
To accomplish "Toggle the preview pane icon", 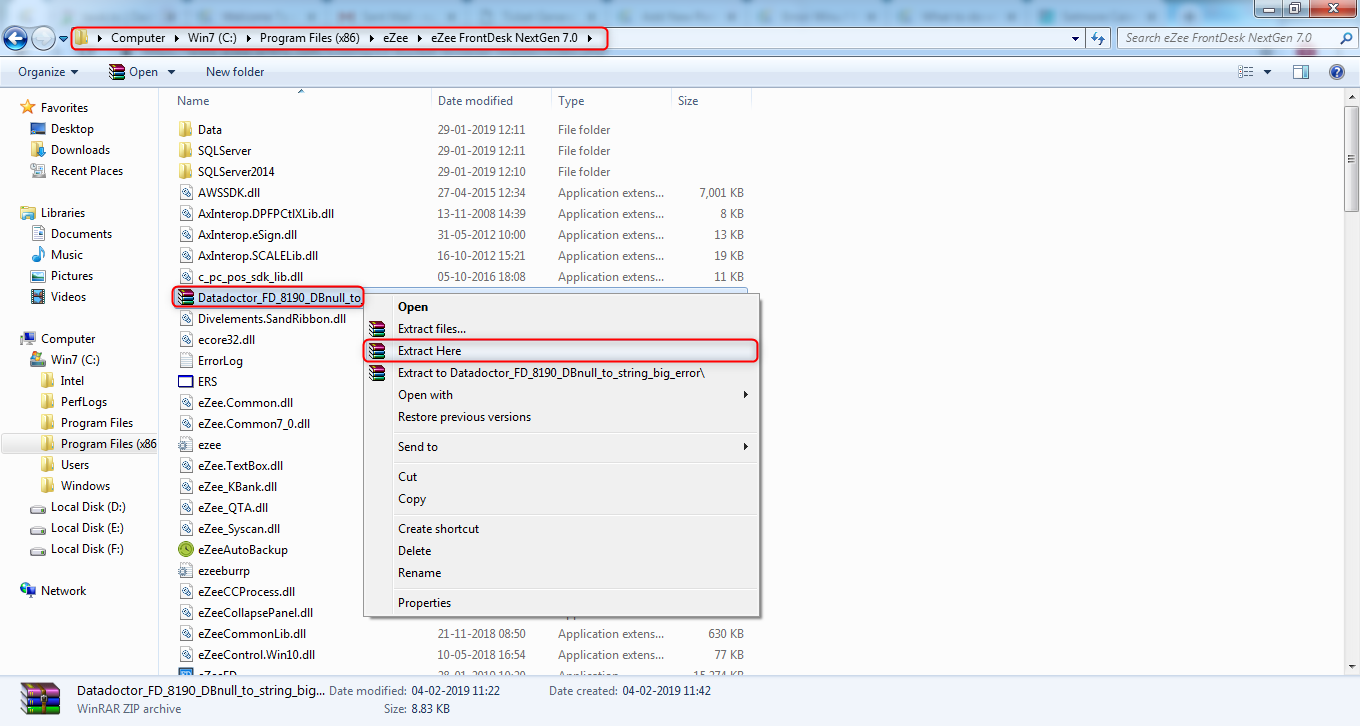I will 1301,72.
